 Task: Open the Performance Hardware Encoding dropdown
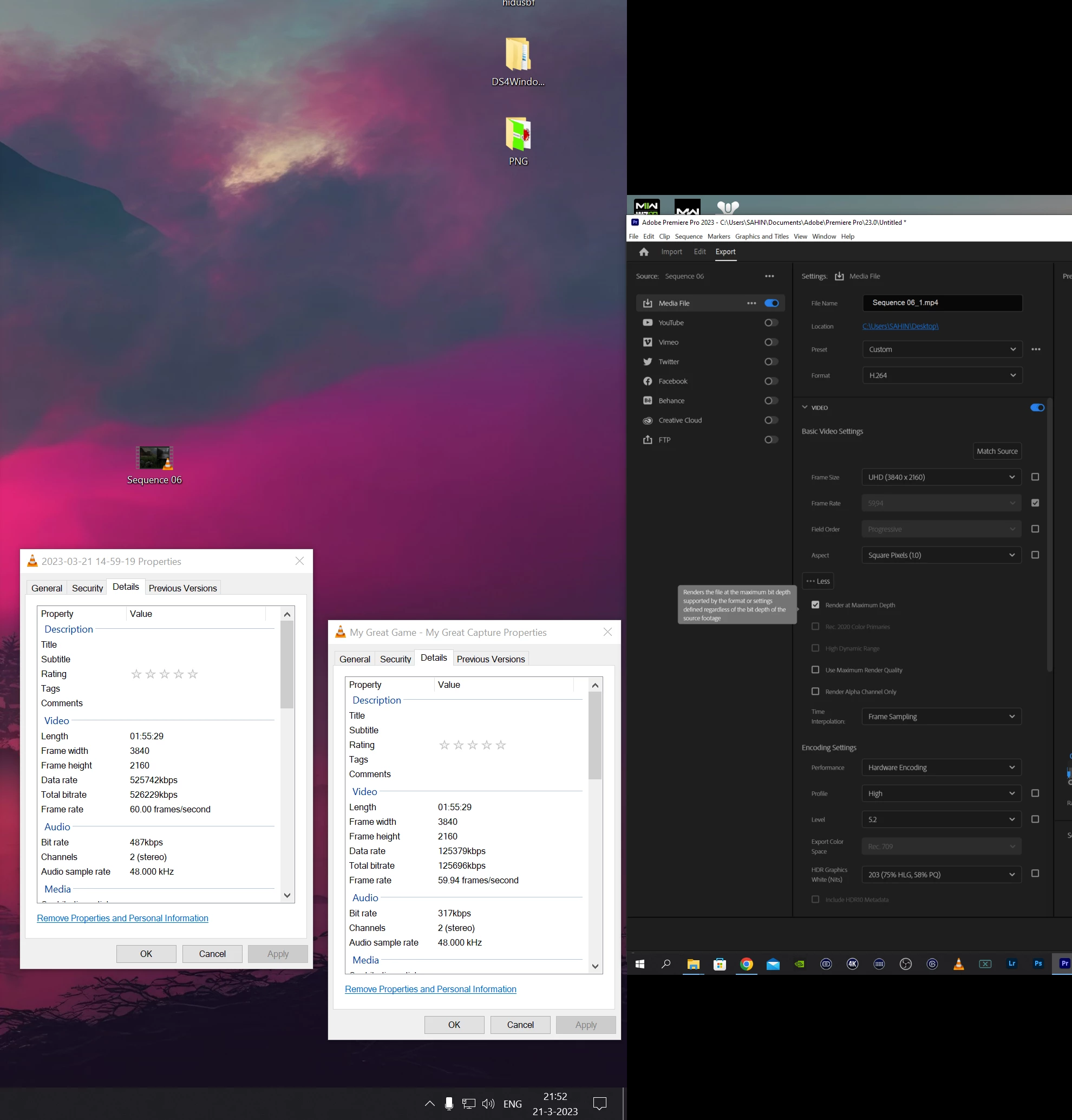click(940, 767)
